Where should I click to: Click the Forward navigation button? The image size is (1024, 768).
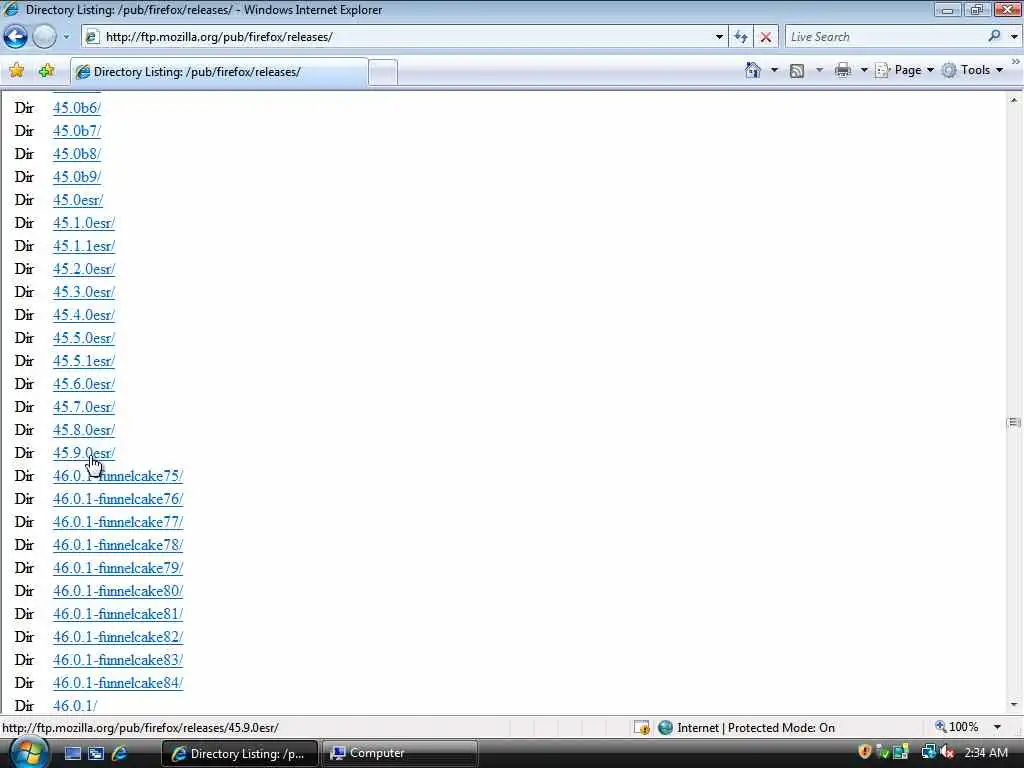[44, 37]
